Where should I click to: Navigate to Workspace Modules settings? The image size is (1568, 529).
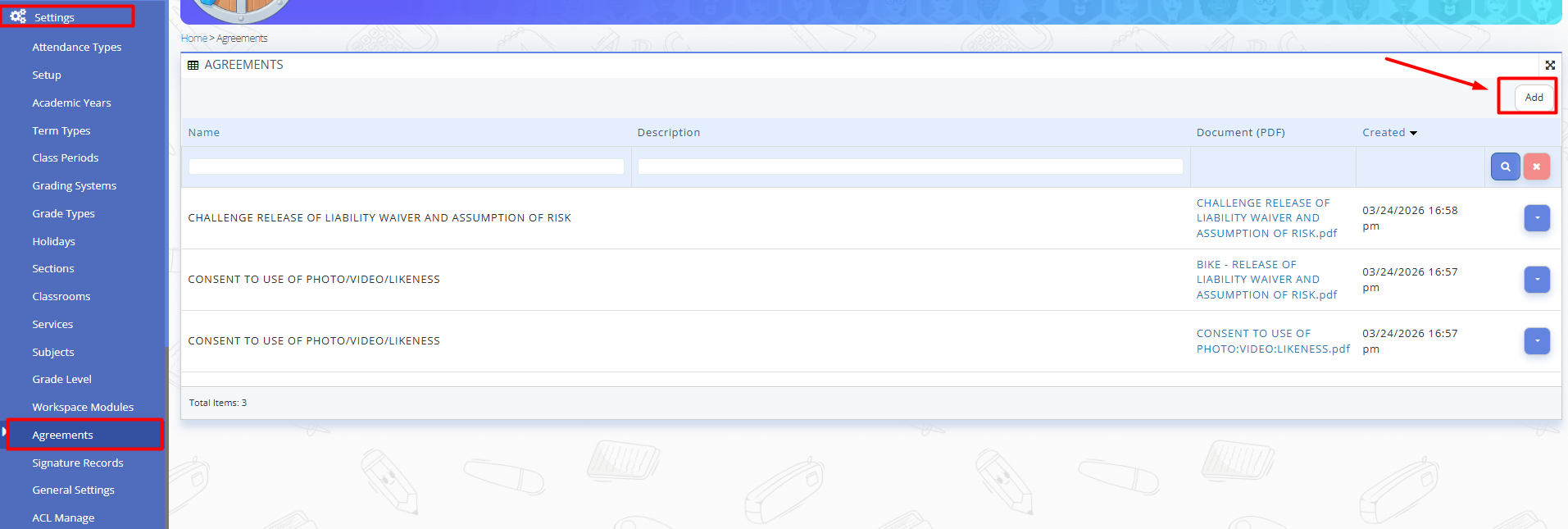pos(83,407)
